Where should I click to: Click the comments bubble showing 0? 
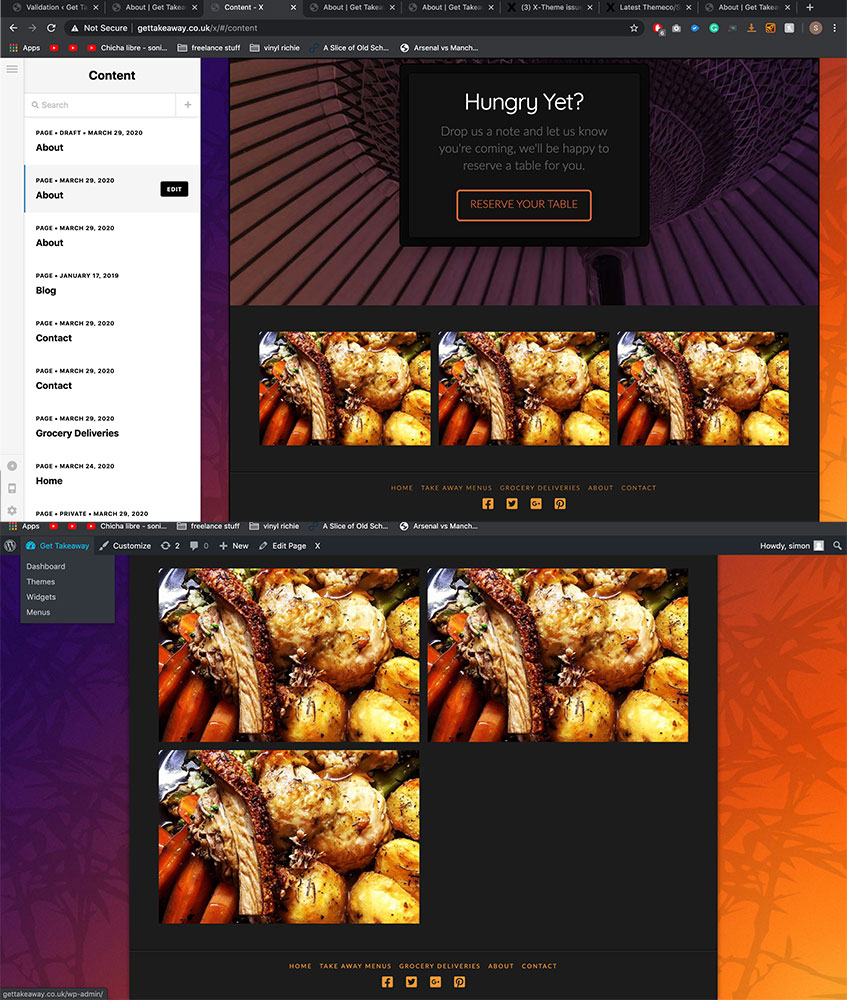tap(199, 546)
